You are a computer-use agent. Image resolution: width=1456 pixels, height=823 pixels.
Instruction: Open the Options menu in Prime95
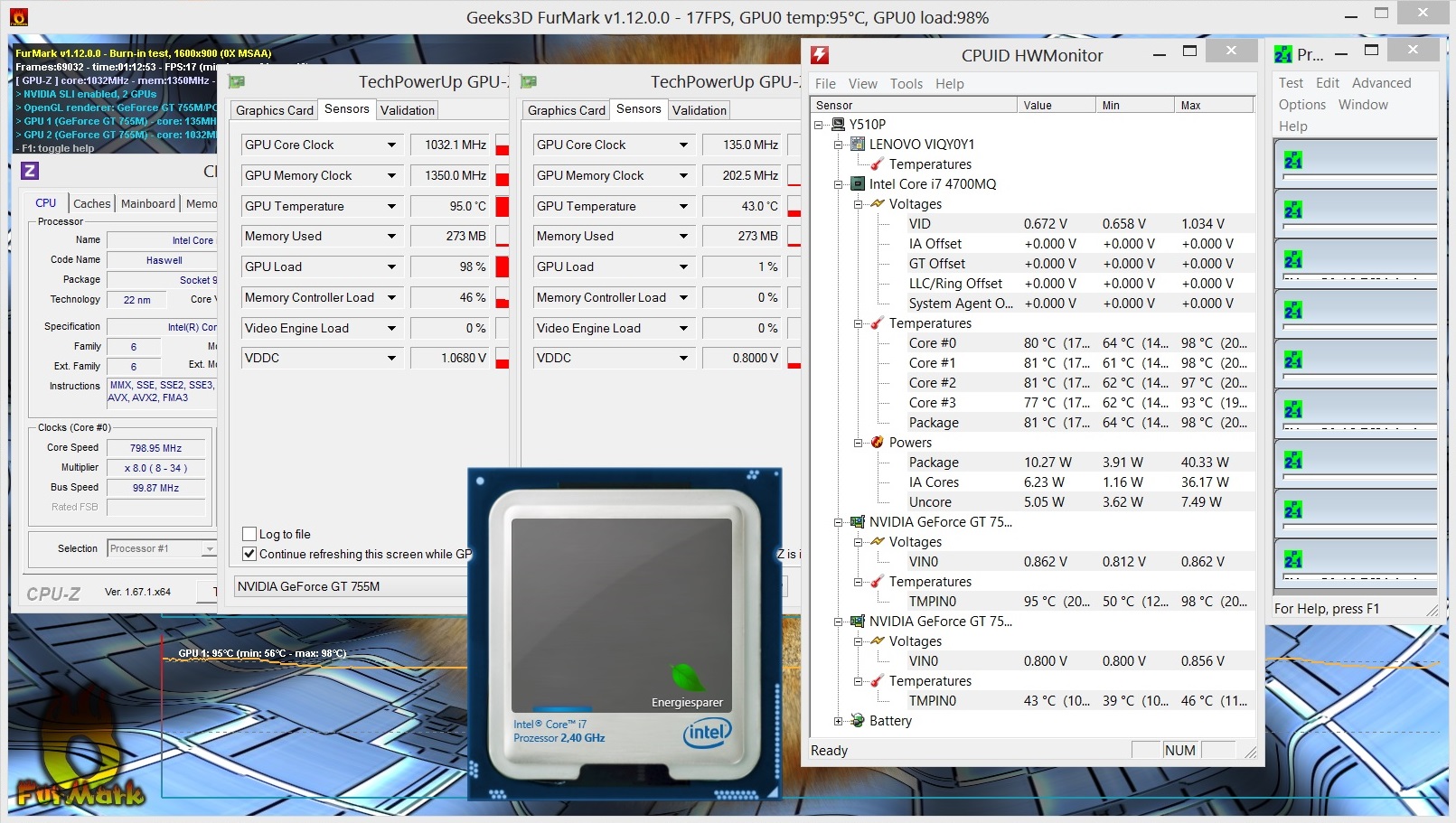point(1301,105)
